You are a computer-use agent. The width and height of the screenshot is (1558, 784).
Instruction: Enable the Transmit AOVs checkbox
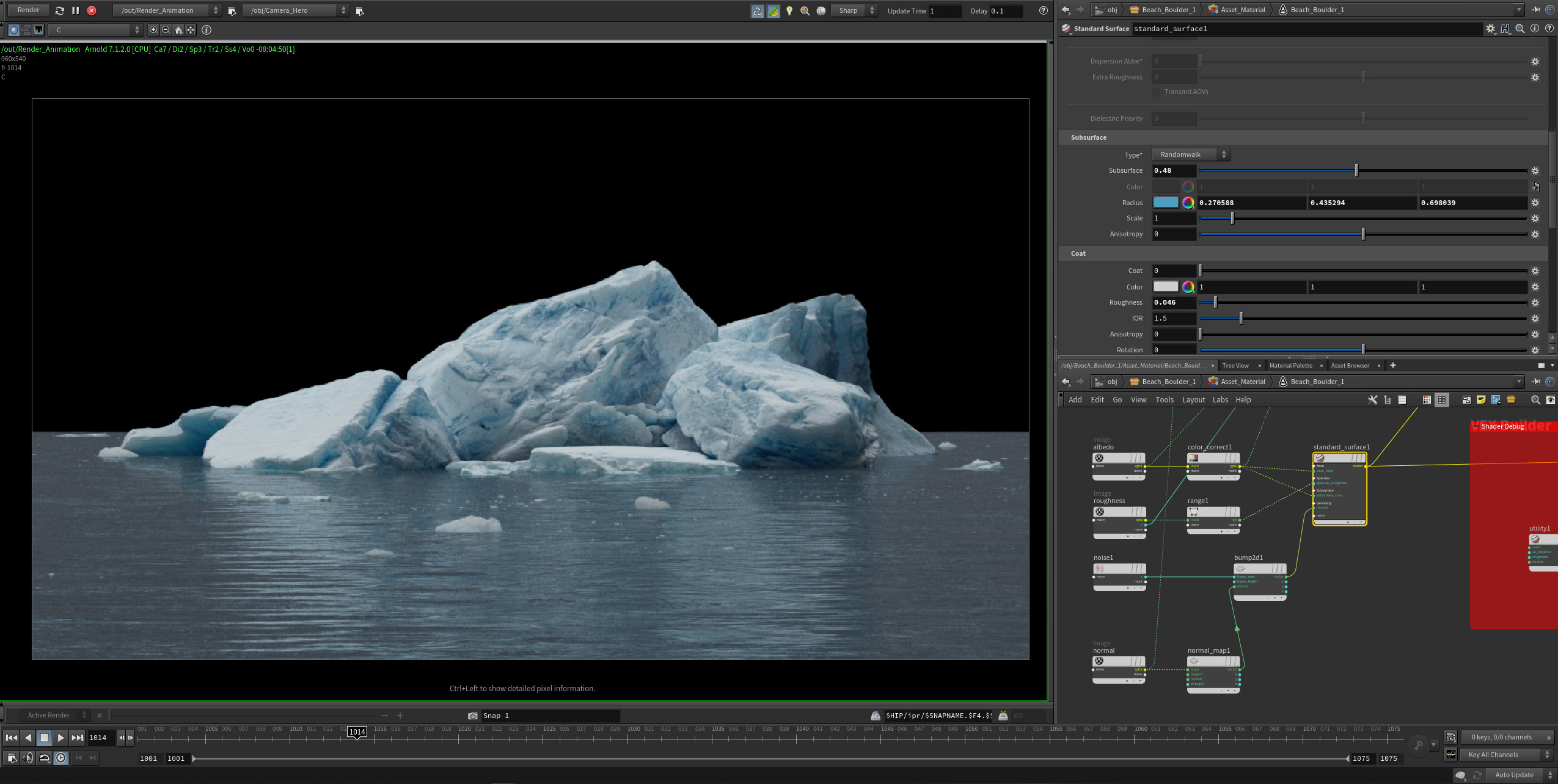[1156, 92]
